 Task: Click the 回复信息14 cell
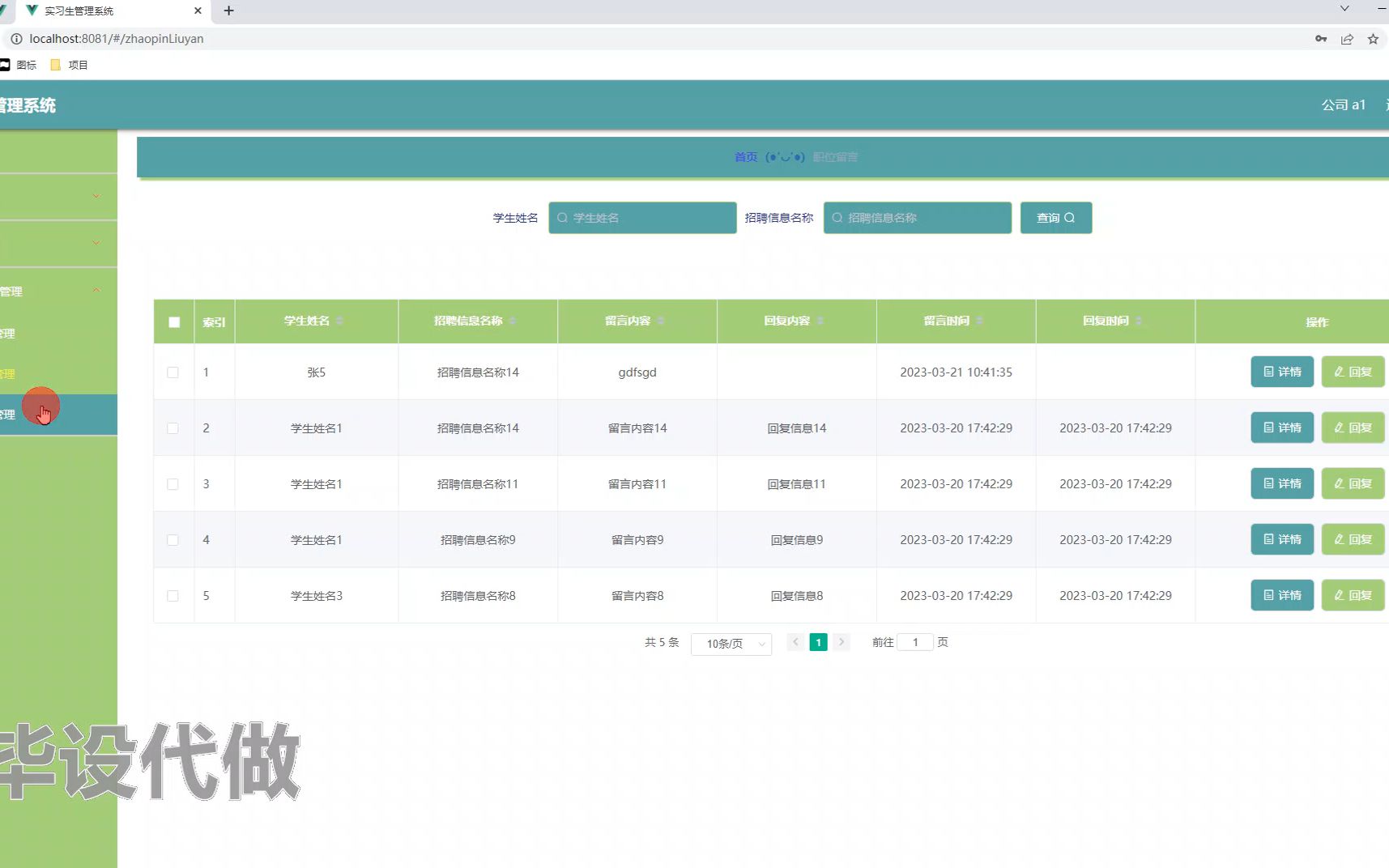797,428
